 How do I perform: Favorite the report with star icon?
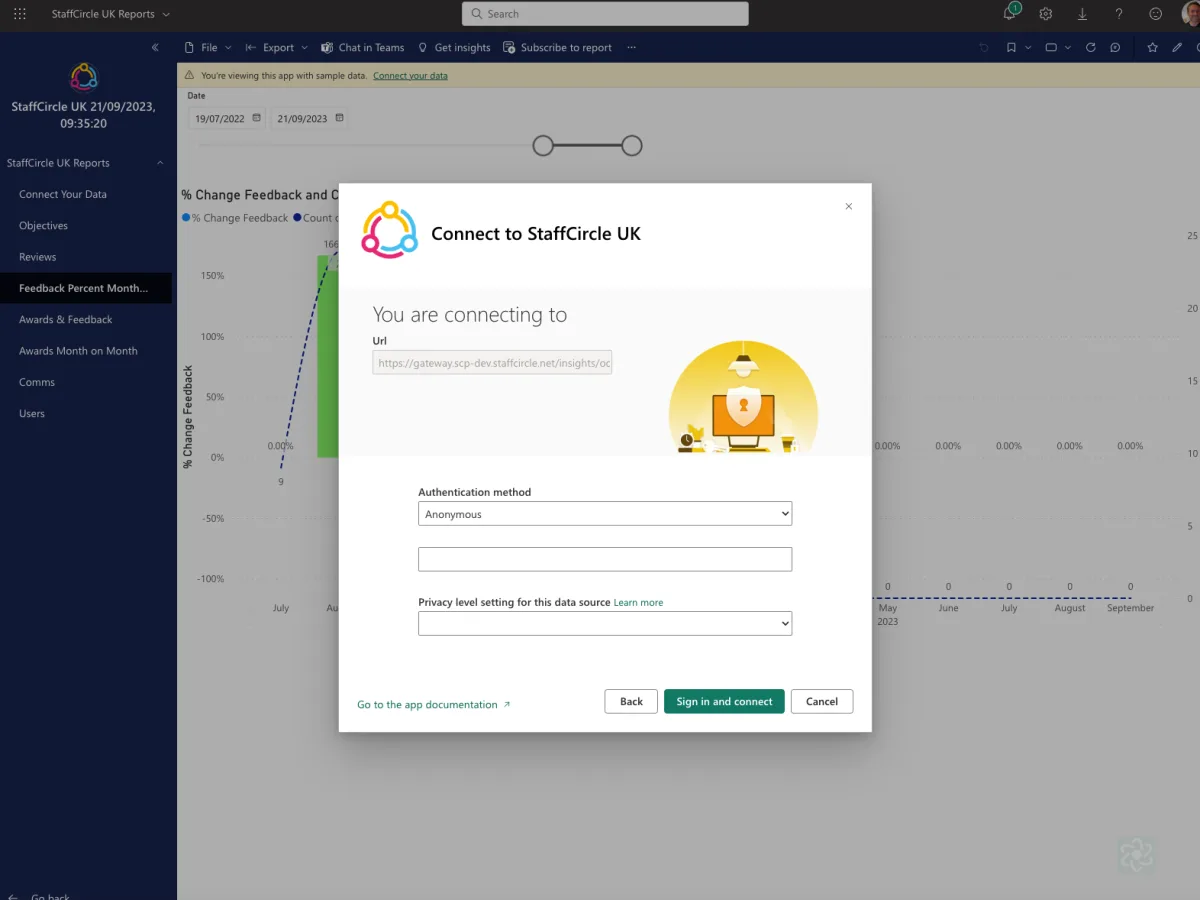[x=1152, y=47]
